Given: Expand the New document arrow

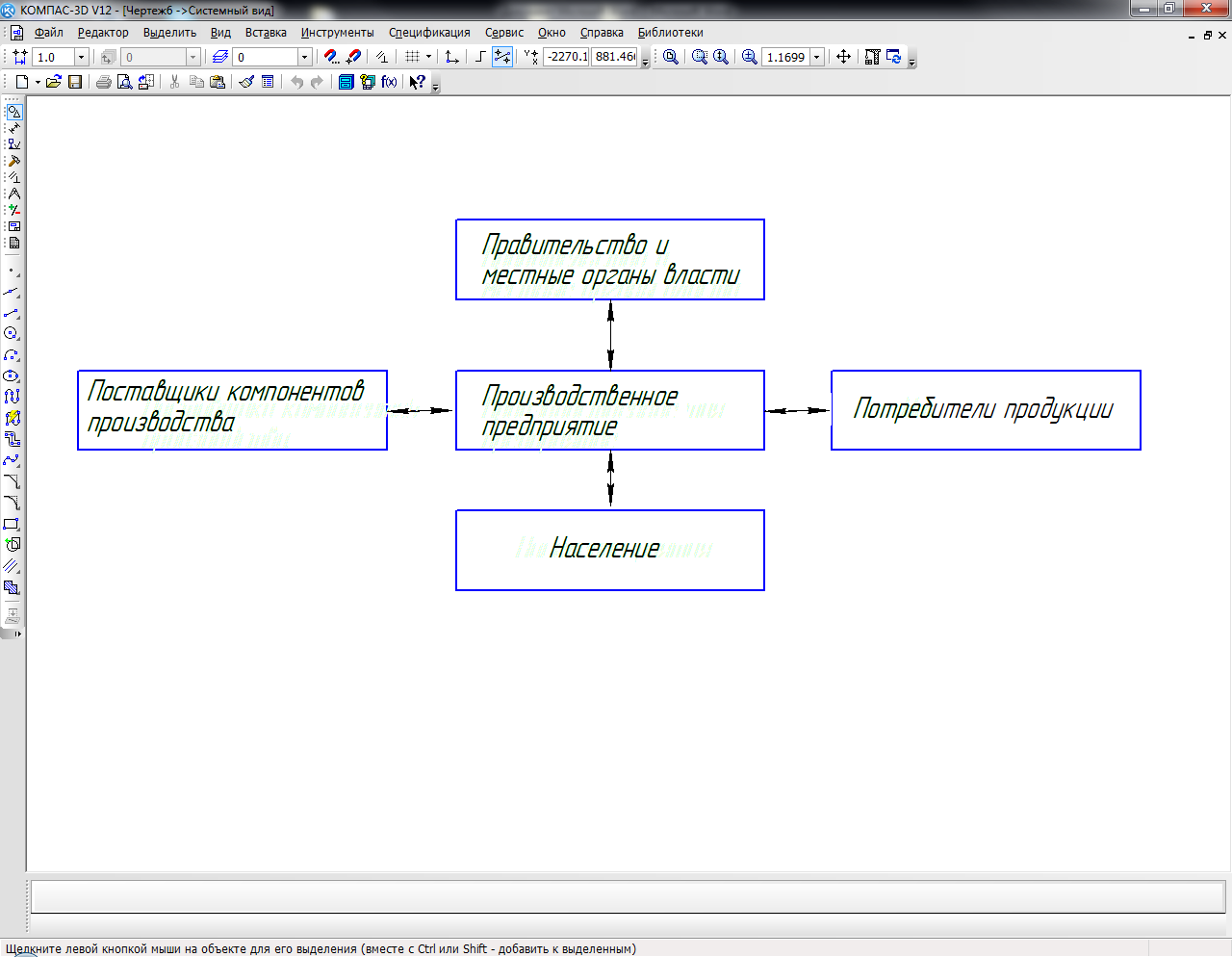Looking at the screenshot, I should point(38,82).
